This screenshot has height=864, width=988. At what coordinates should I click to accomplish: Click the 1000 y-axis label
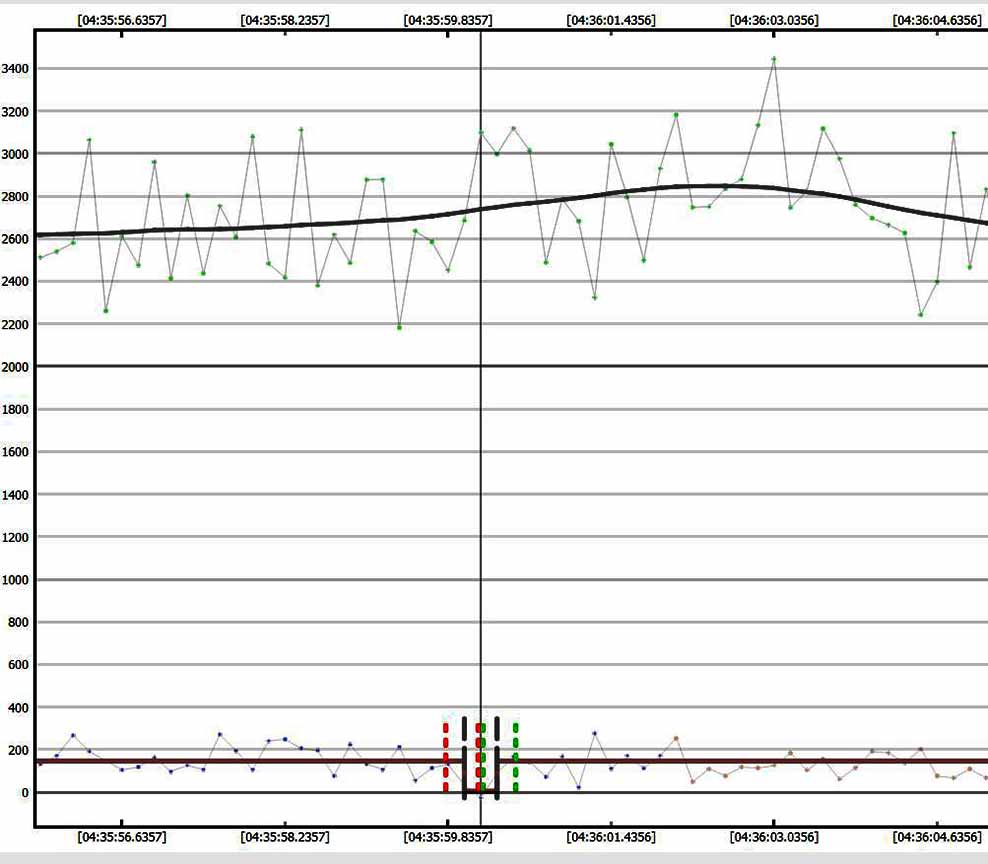[14, 580]
